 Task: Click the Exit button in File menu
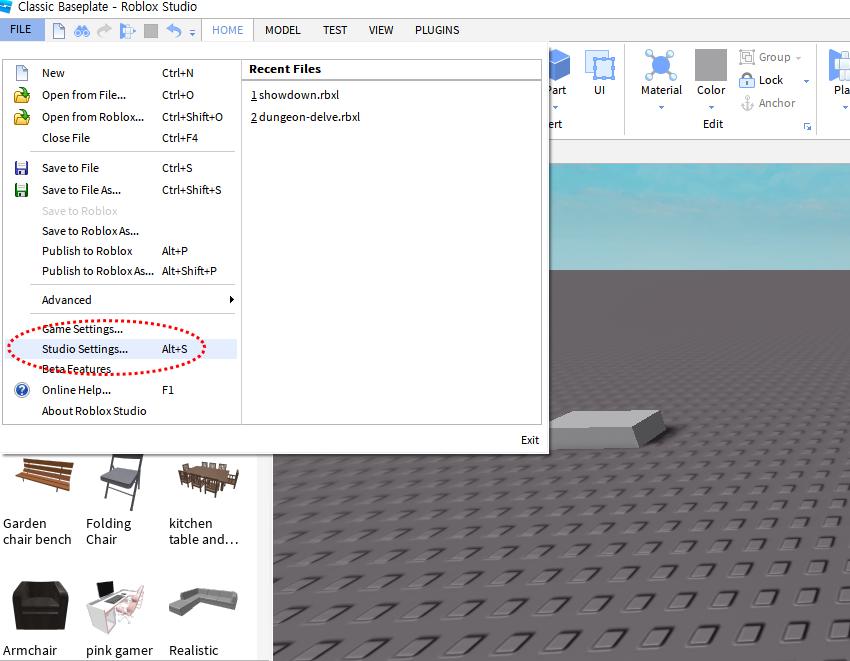(530, 440)
